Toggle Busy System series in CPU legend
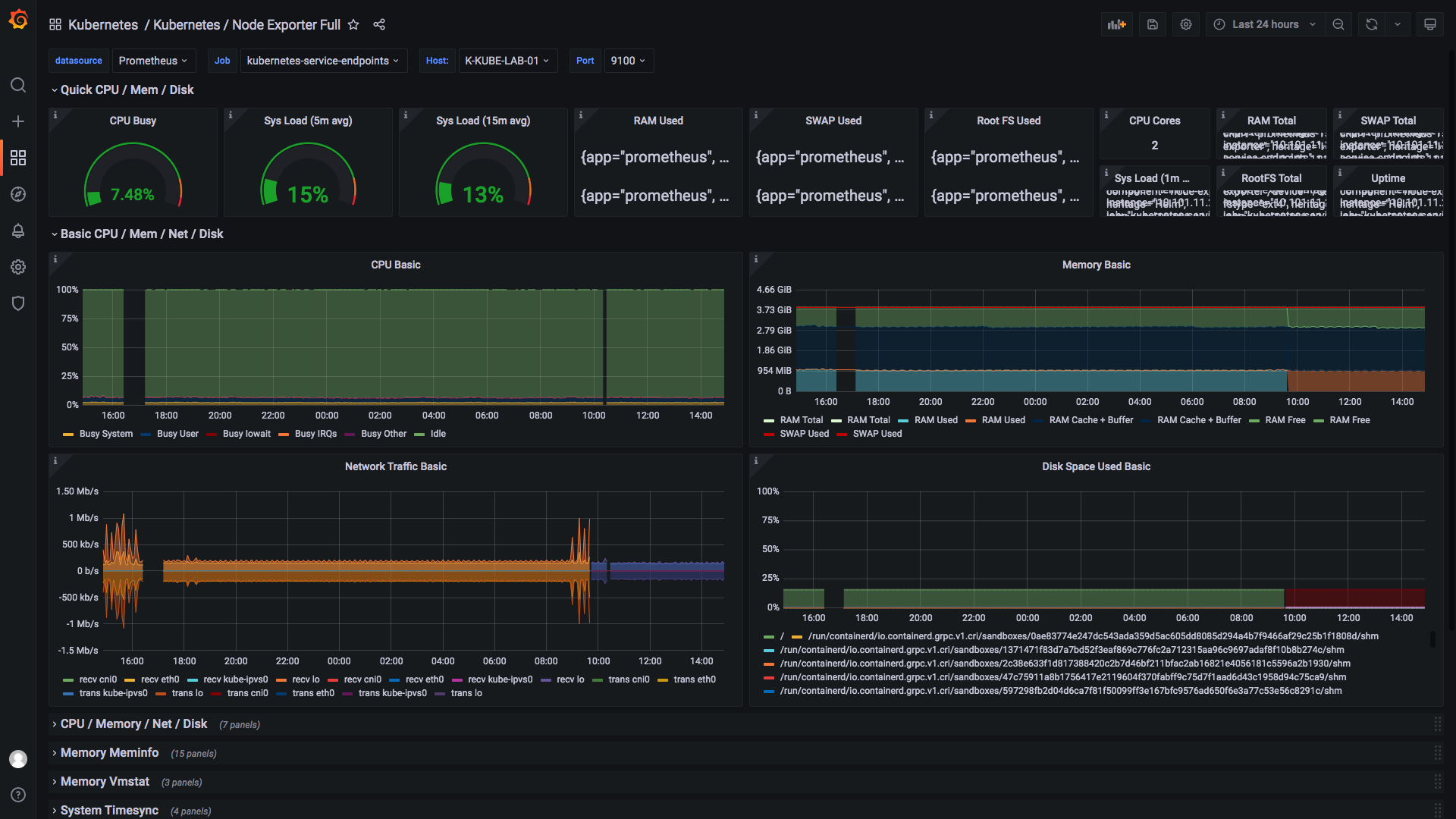The image size is (1456, 819). click(x=105, y=434)
